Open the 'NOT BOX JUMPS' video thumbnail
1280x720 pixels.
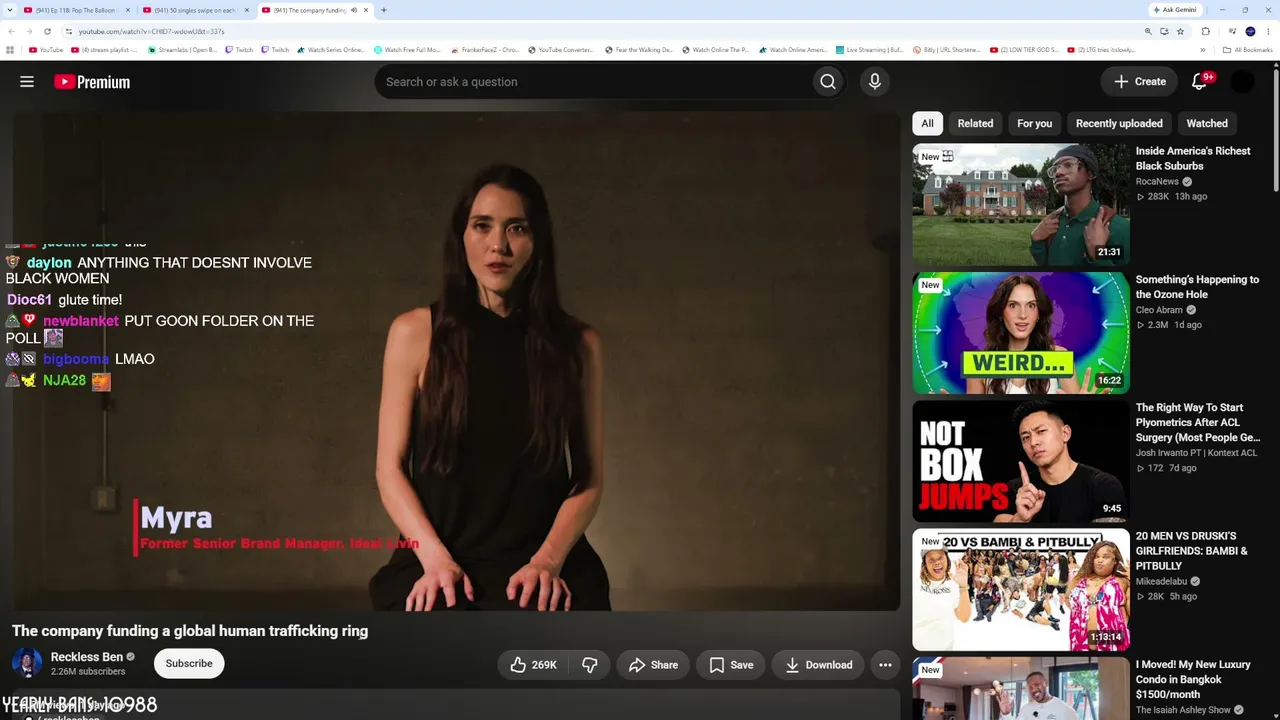(1021, 461)
